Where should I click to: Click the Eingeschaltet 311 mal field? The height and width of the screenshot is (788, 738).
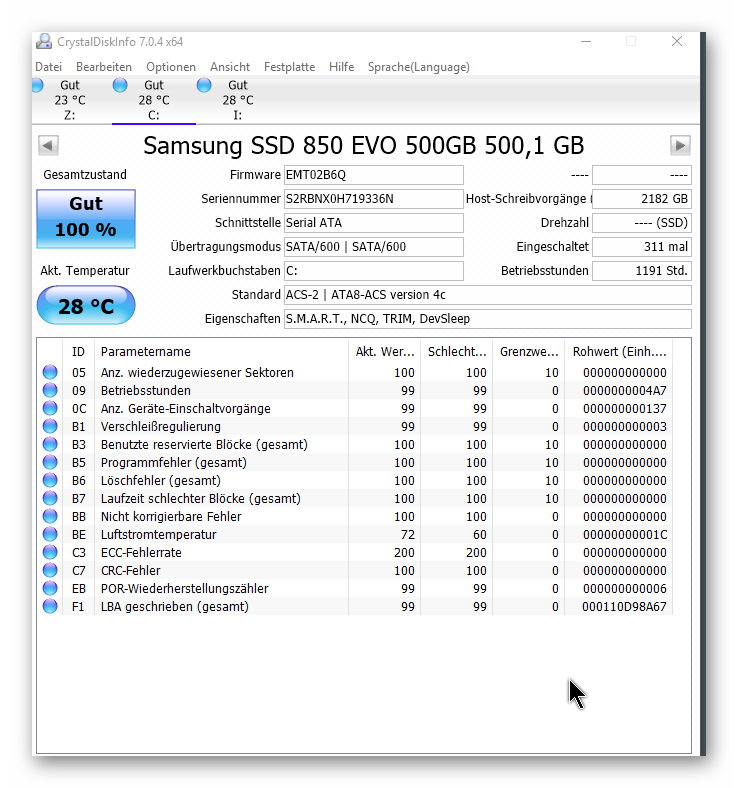[642, 247]
